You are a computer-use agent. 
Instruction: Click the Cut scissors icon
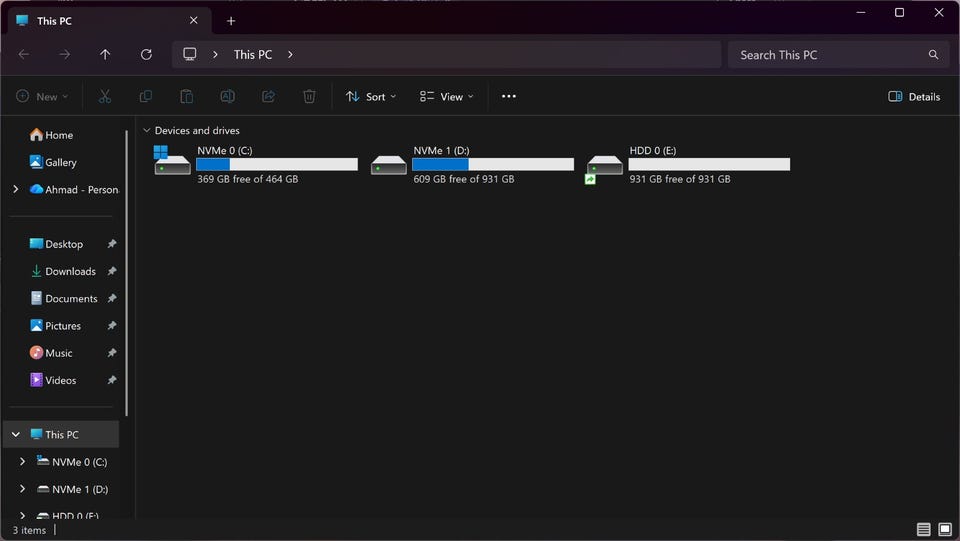point(105,96)
